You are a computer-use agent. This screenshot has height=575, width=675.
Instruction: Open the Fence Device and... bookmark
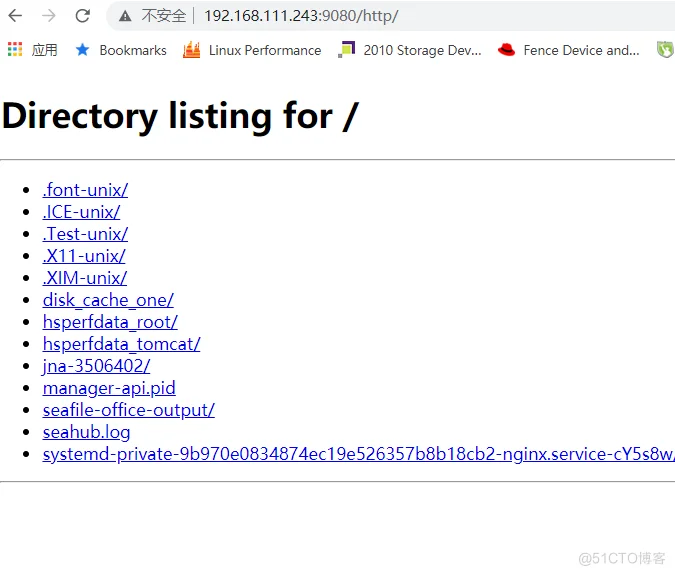[581, 50]
